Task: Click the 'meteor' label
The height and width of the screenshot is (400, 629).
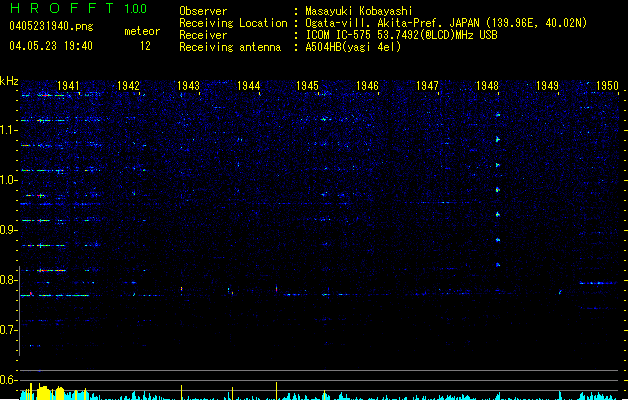Action: click(142, 31)
